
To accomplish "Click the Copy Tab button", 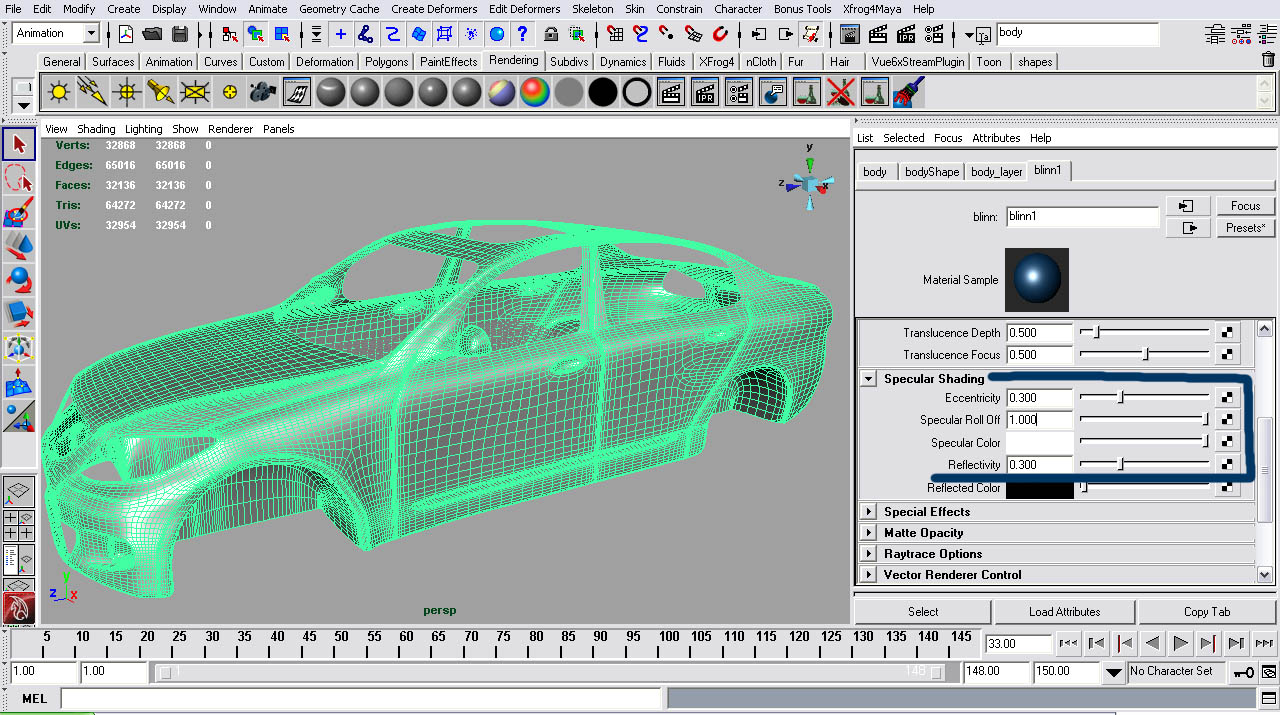I will tap(1207, 612).
